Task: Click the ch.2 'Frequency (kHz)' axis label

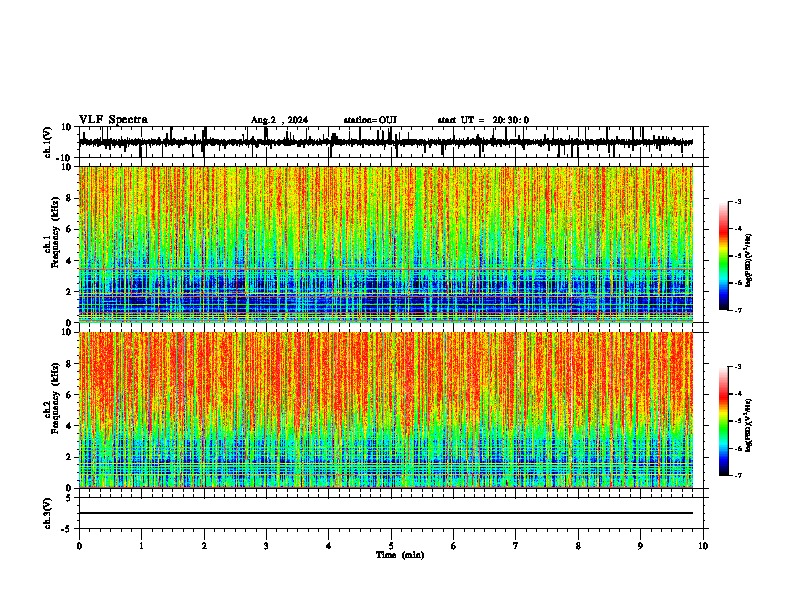Action: [54, 398]
